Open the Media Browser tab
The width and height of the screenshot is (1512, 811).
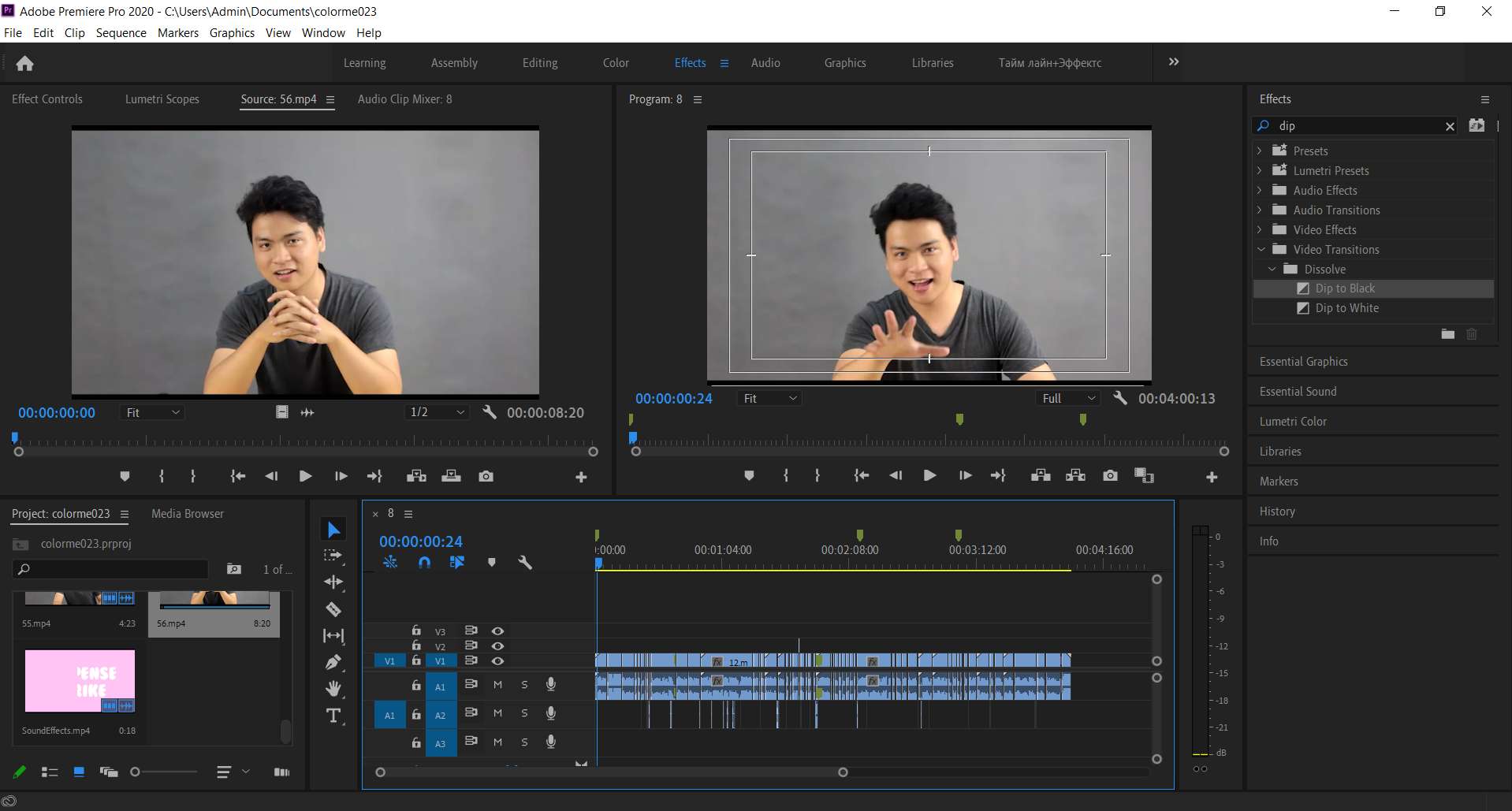[188, 514]
